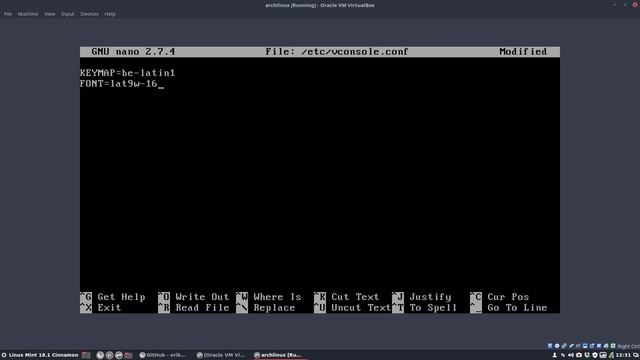This screenshot has width=640, height=360.
Task: Switch to the Oracle VM VirtualBox Manager window
Action: pyautogui.click(x=221, y=355)
